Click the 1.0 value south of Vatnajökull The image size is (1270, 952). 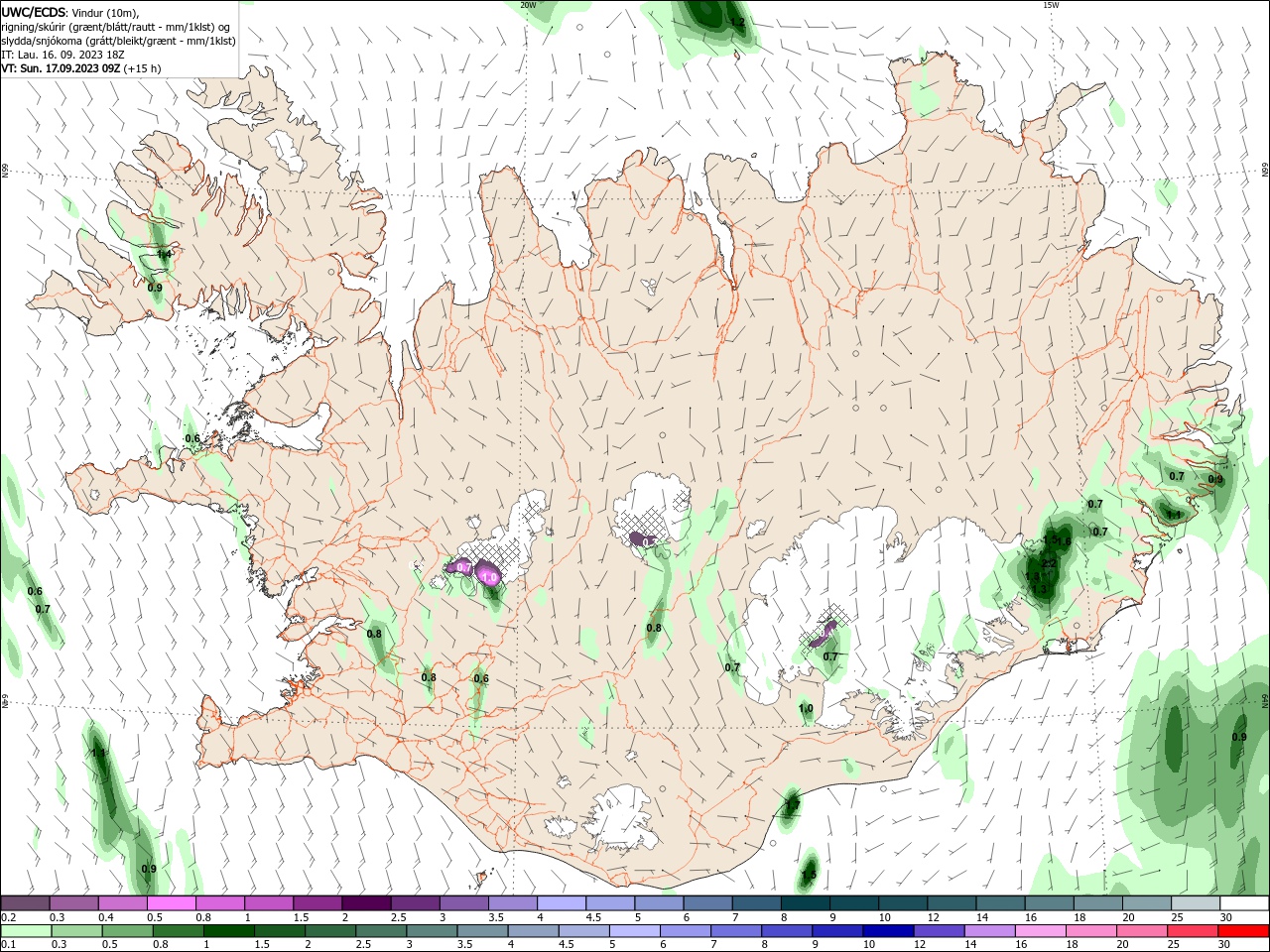point(806,709)
